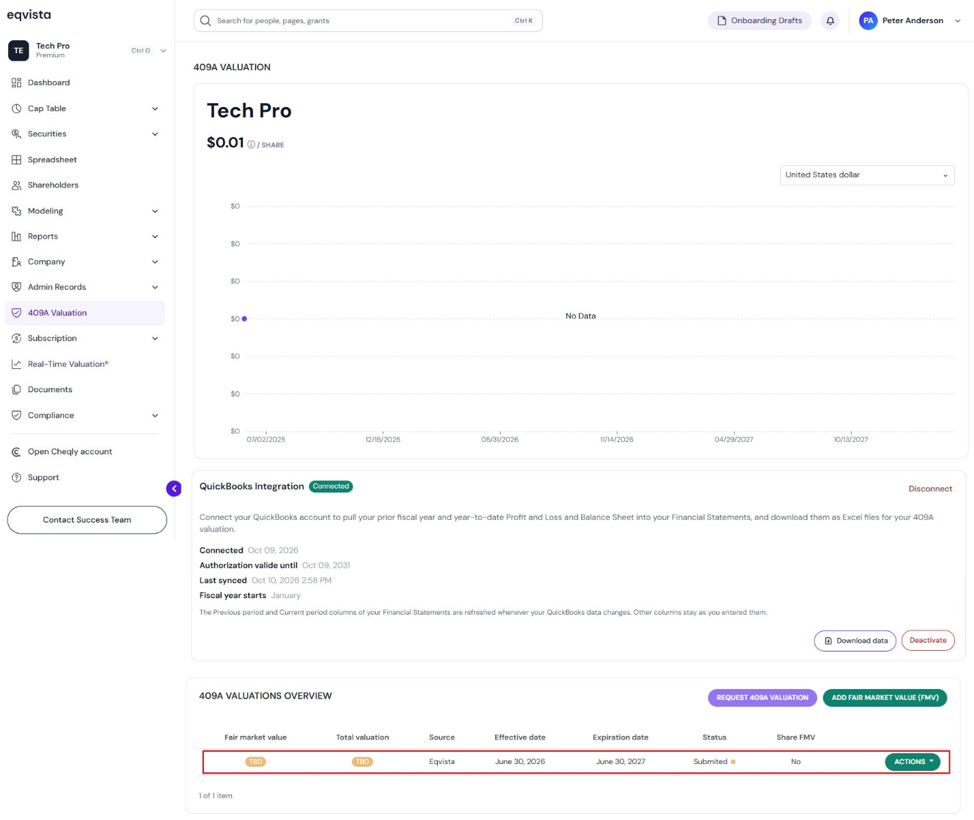Viewport: 974px width, 820px height.
Task: Click the Request 409A Valuation button
Action: point(762,698)
